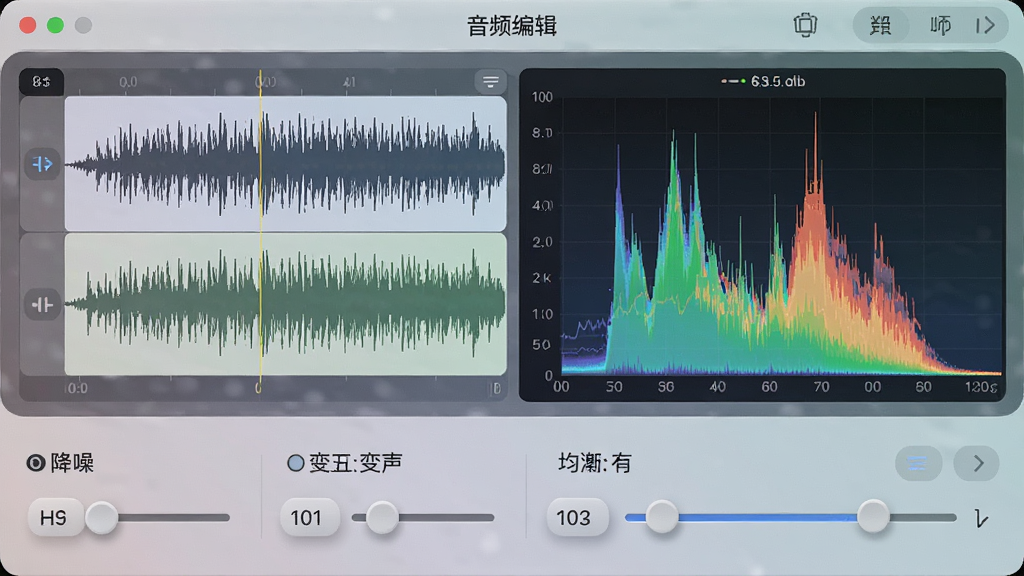Viewport: 1024px width, 576px height.
Task: Click the 8s time badge
Action: tap(41, 82)
